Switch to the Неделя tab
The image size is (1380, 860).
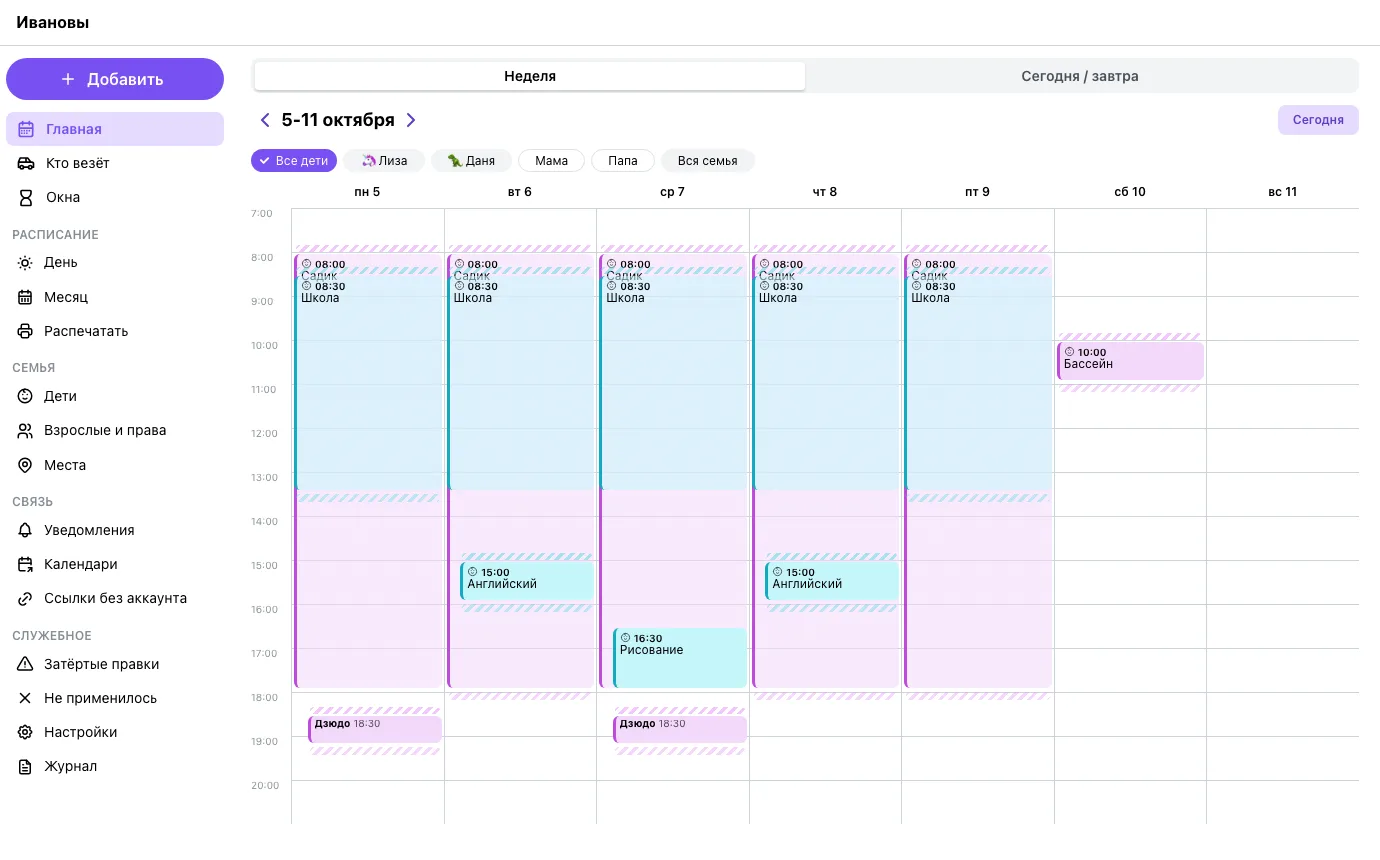coord(530,76)
